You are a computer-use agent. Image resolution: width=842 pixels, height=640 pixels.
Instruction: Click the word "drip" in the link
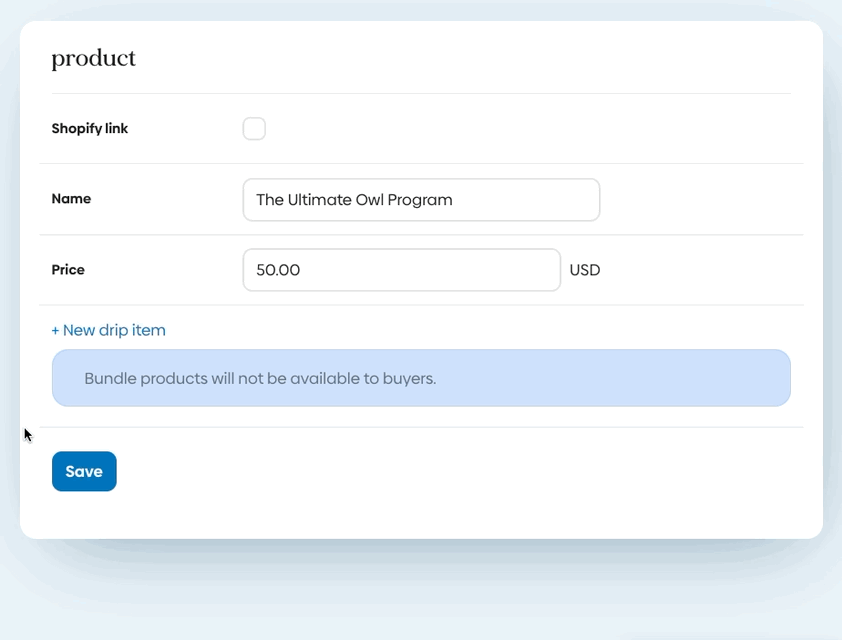pos(113,330)
